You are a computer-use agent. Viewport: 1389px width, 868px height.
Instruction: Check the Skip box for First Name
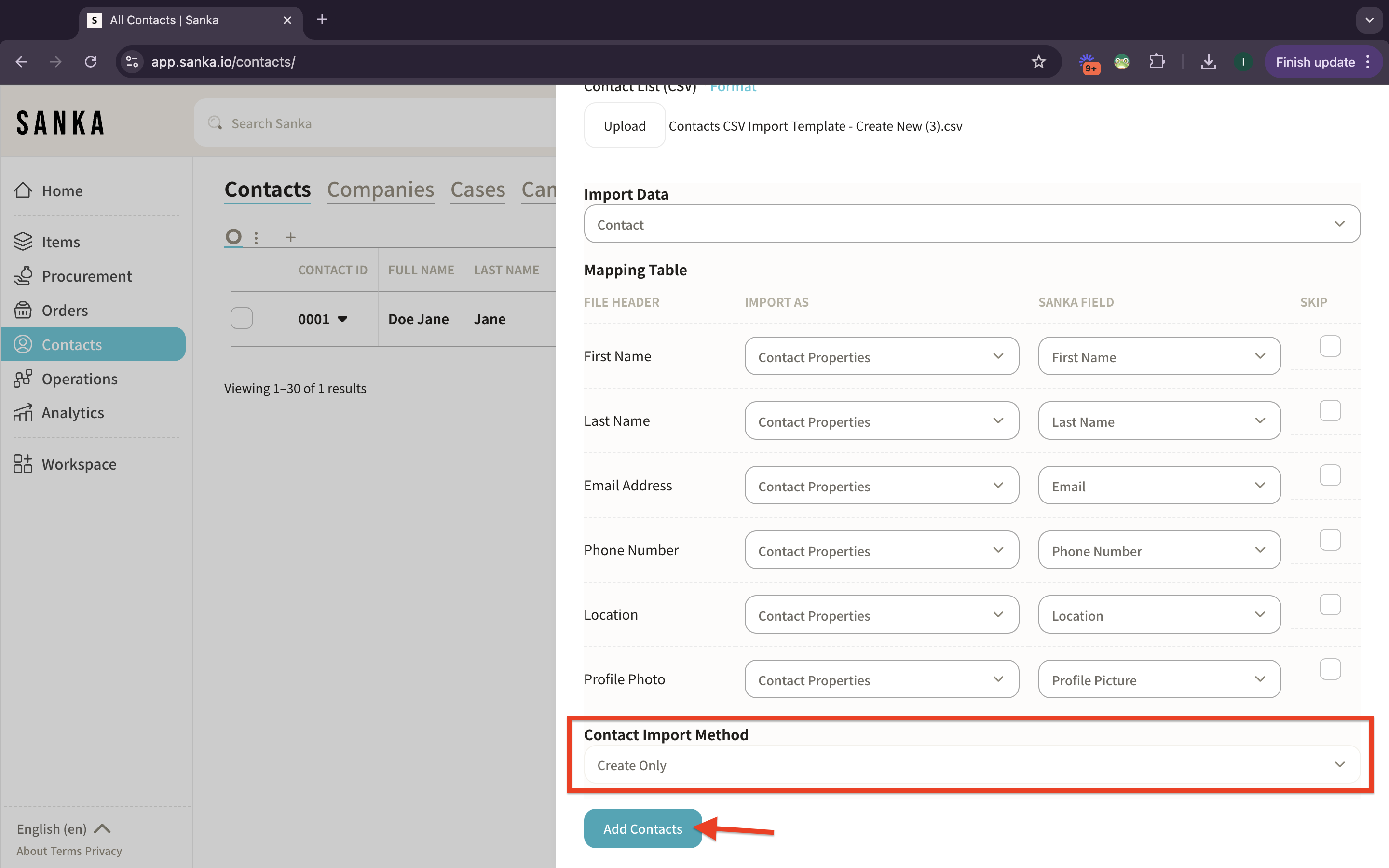[1329, 346]
